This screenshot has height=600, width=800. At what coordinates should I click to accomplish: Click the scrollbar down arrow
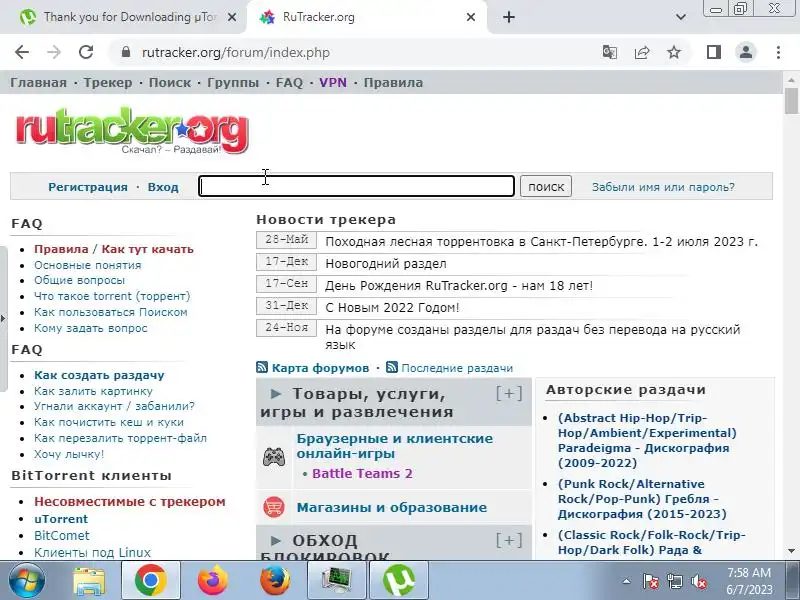pos(791,551)
